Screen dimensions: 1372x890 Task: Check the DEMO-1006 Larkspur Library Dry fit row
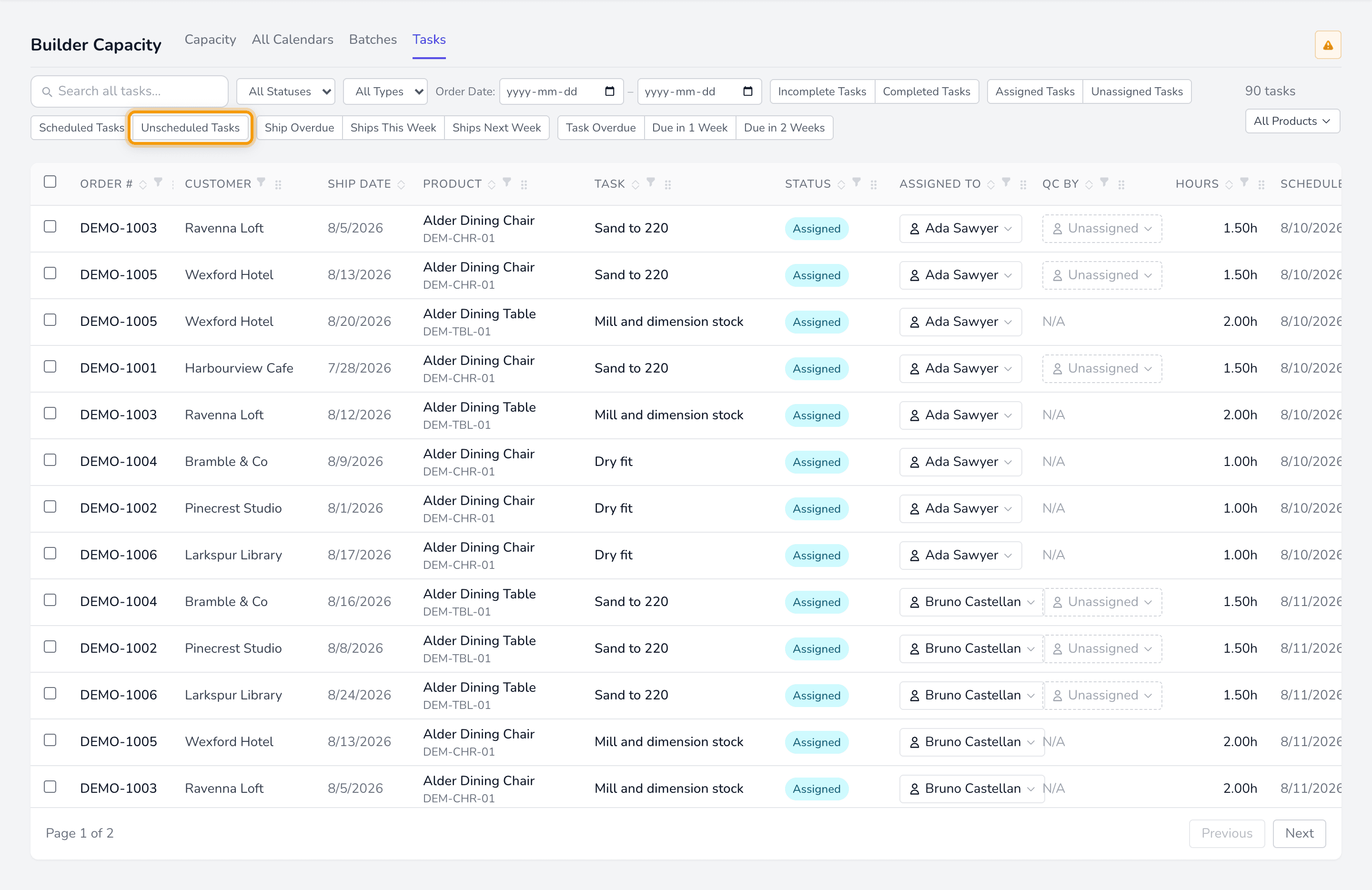pos(50,553)
